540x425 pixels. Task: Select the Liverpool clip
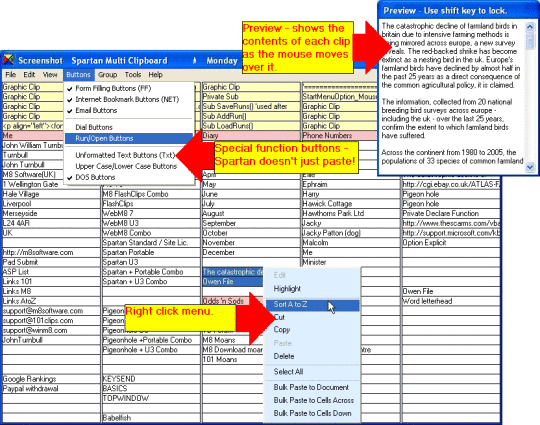click(x=51, y=204)
